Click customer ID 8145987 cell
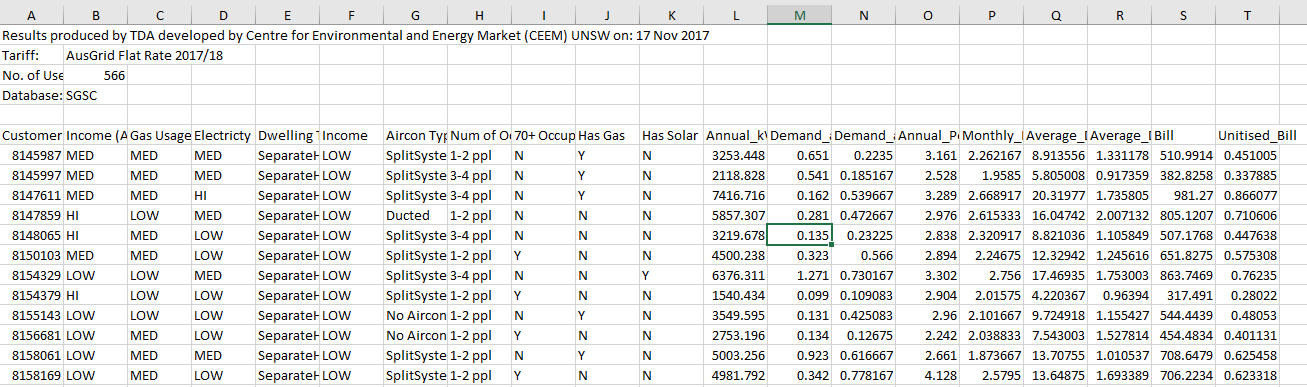Viewport: 1307px width, 387px height. point(33,156)
